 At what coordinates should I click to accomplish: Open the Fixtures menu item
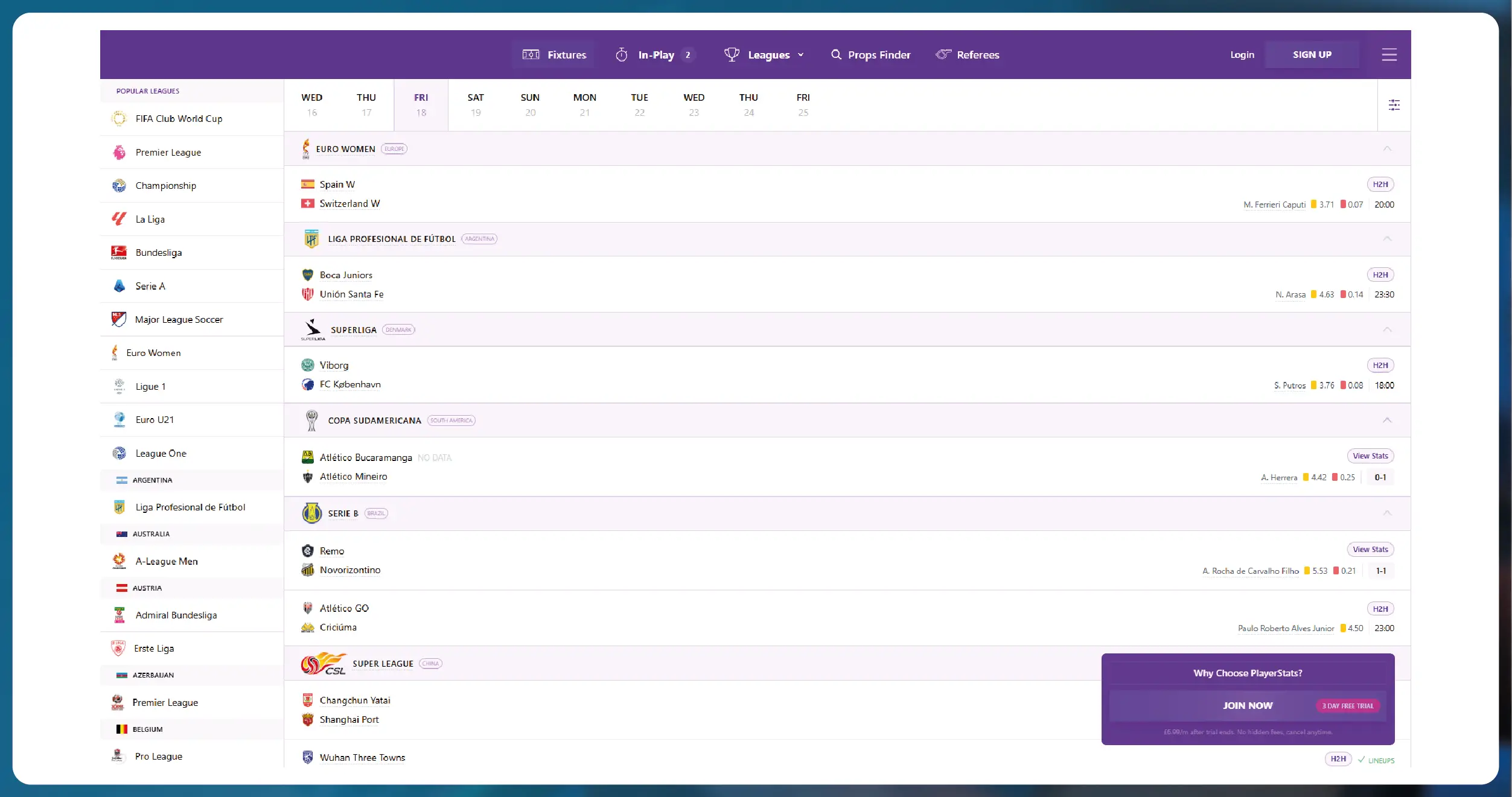point(566,54)
